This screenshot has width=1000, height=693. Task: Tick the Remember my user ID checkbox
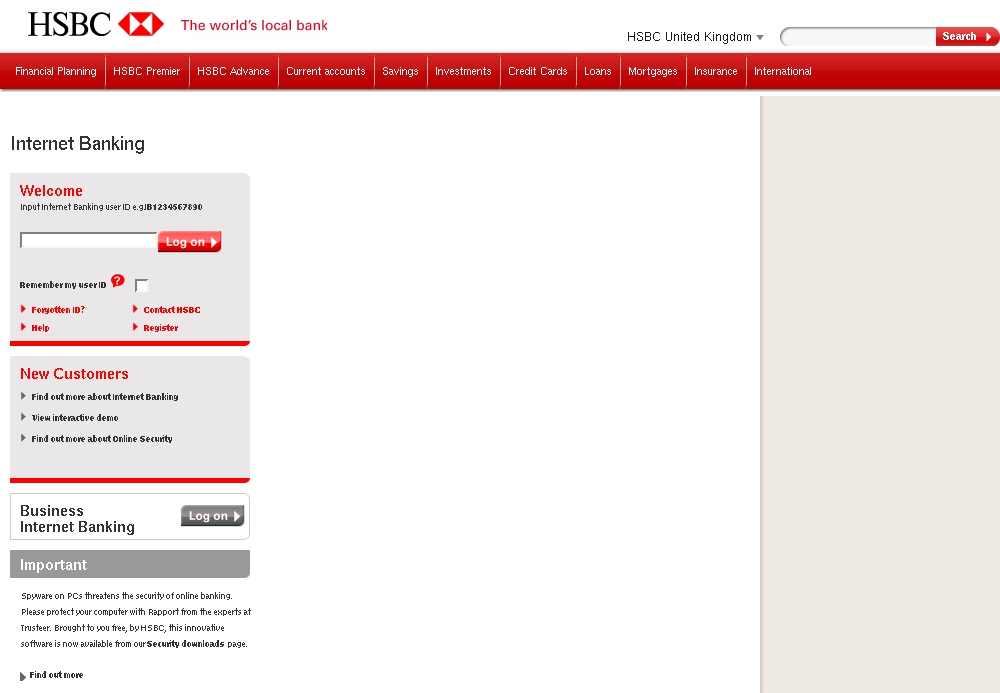point(142,285)
